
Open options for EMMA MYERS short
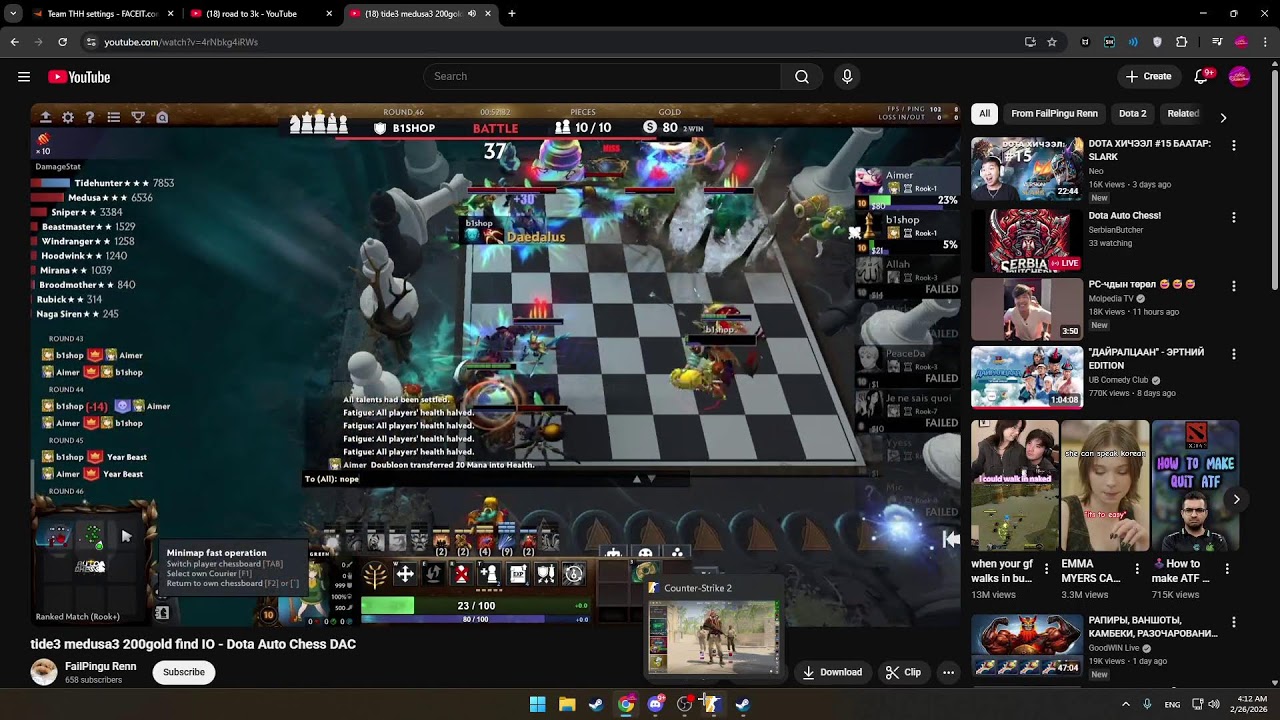click(1137, 568)
